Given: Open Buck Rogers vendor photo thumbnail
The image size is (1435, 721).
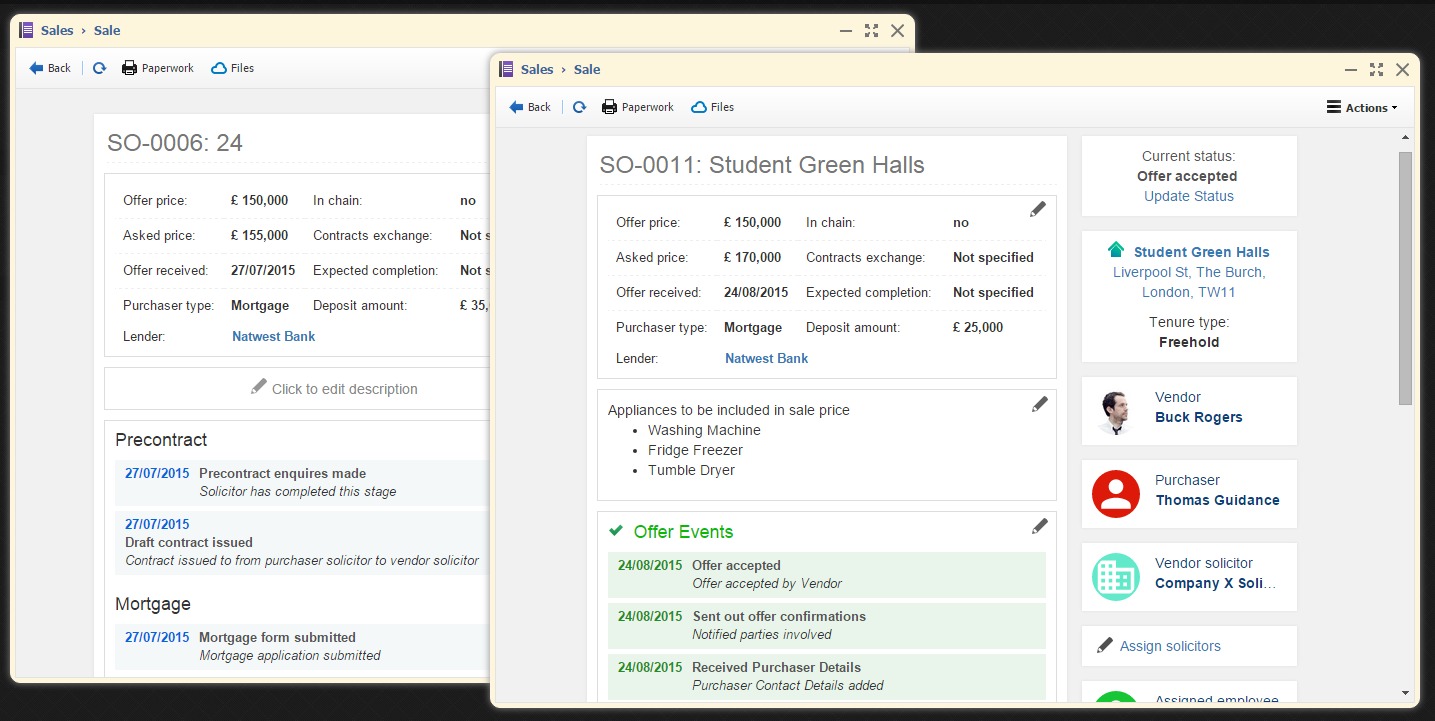Looking at the screenshot, I should 1116,411.
